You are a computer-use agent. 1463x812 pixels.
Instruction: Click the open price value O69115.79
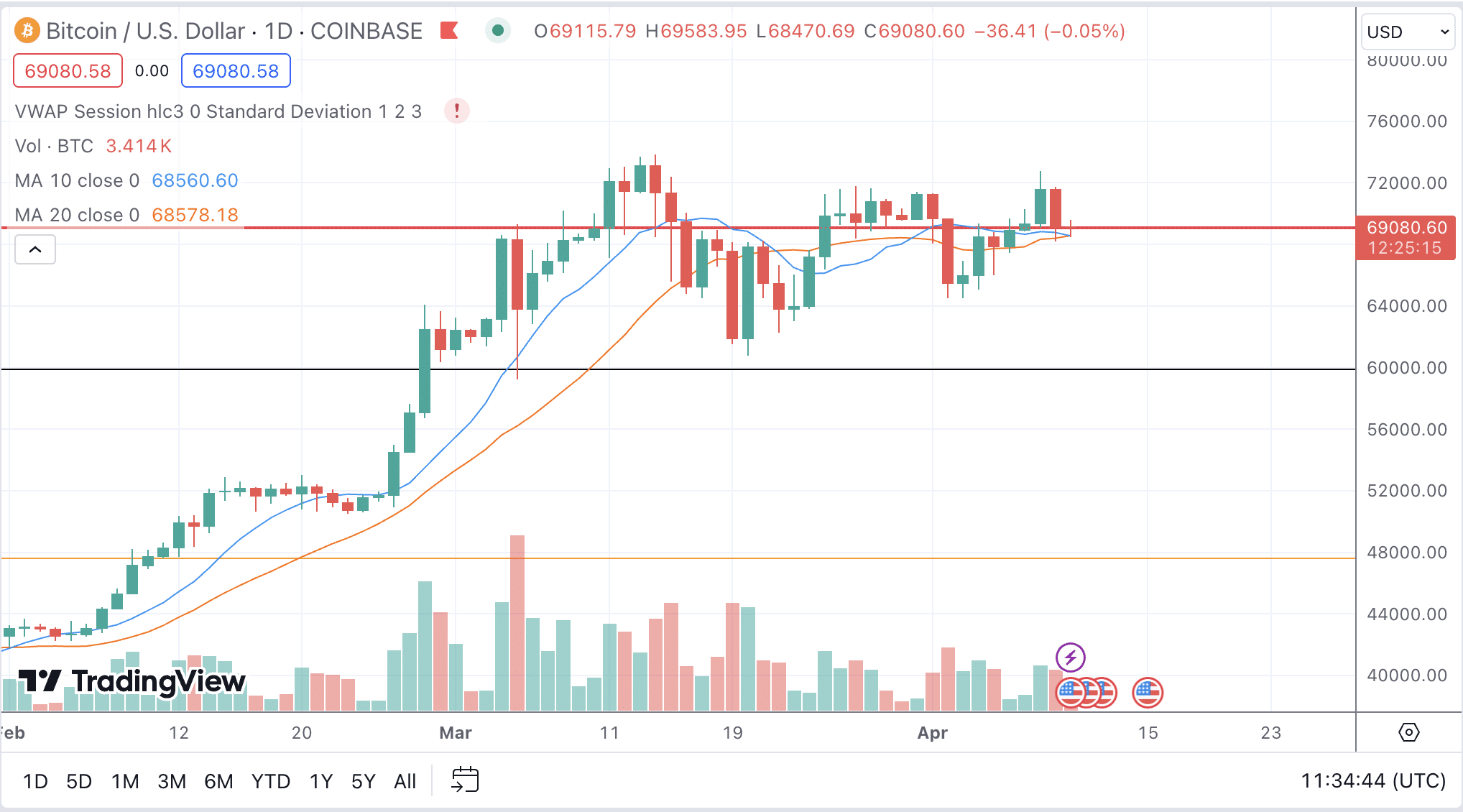point(585,31)
